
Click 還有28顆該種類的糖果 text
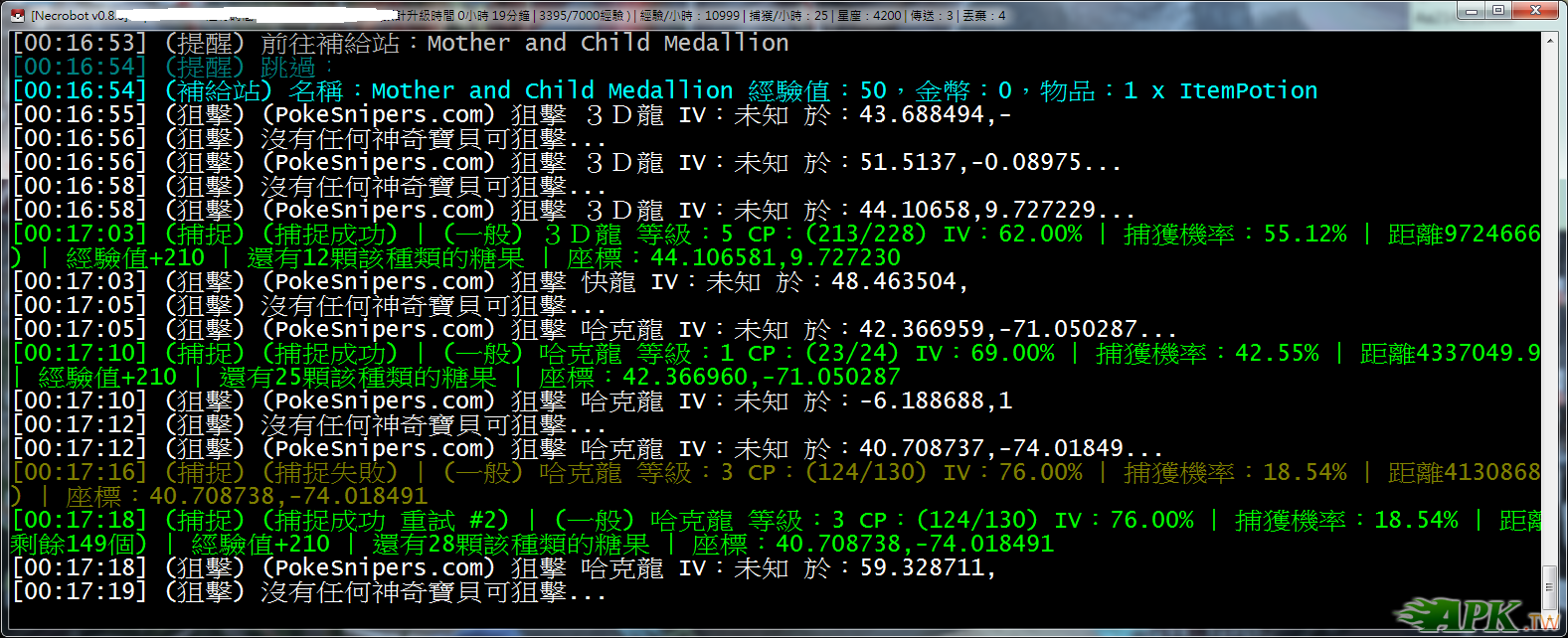click(x=511, y=544)
